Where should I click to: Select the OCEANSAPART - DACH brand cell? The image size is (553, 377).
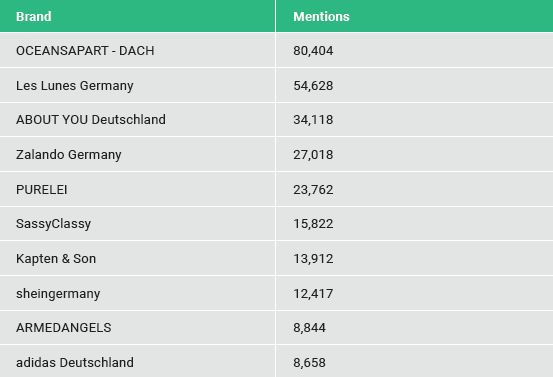coord(137,50)
